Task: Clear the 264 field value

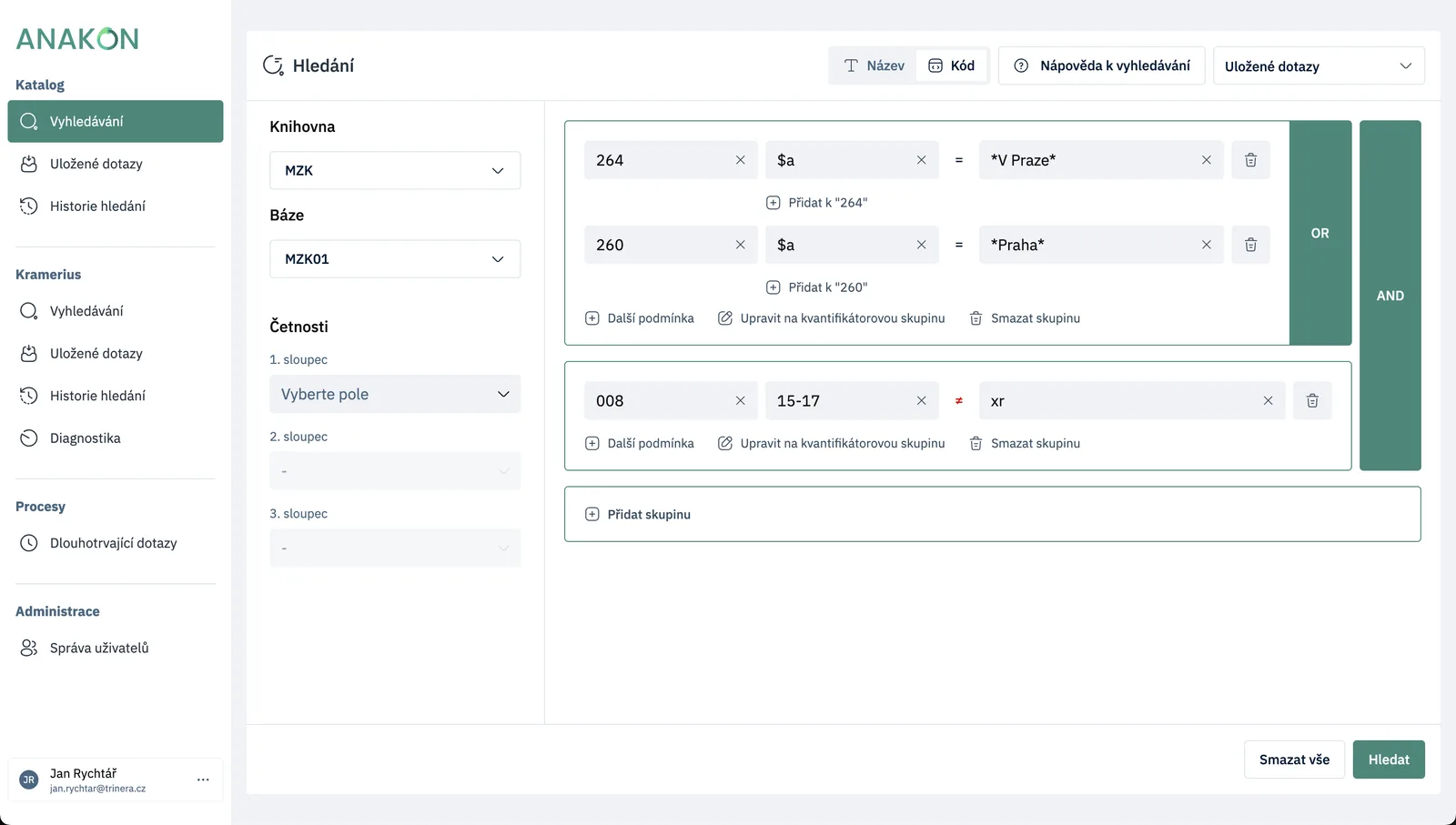Action: tap(741, 160)
